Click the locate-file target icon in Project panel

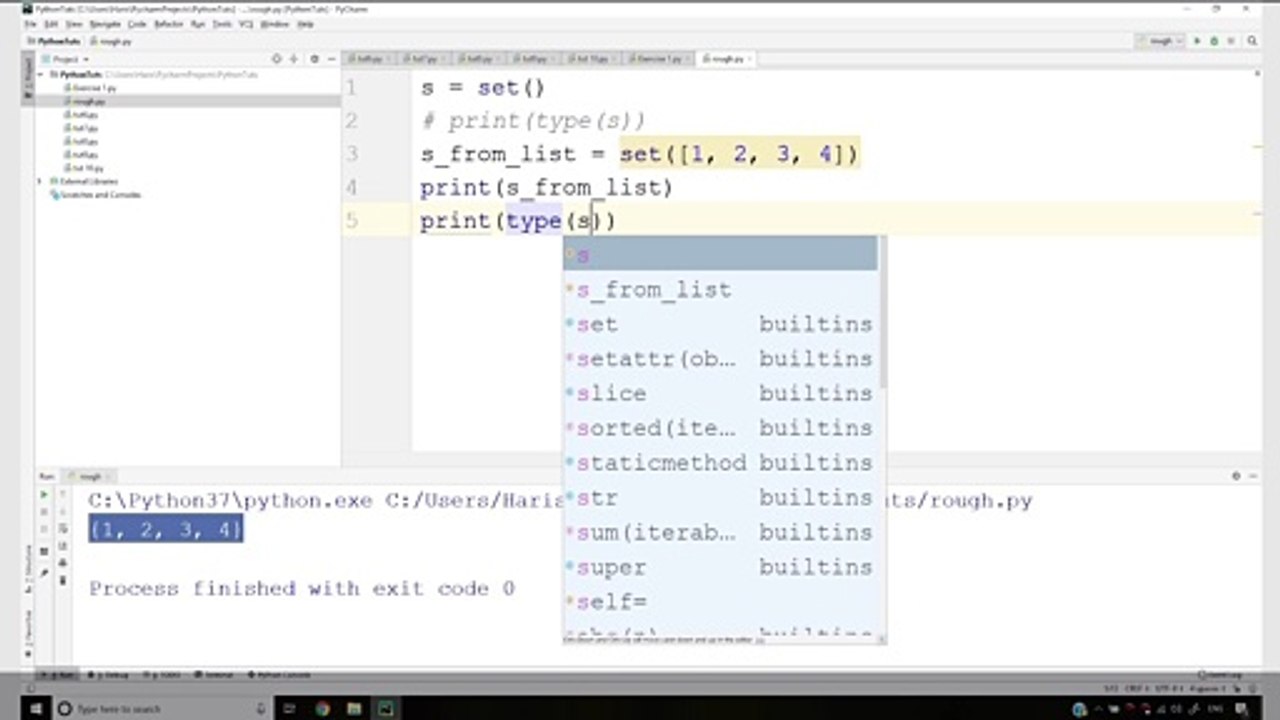pos(277,59)
